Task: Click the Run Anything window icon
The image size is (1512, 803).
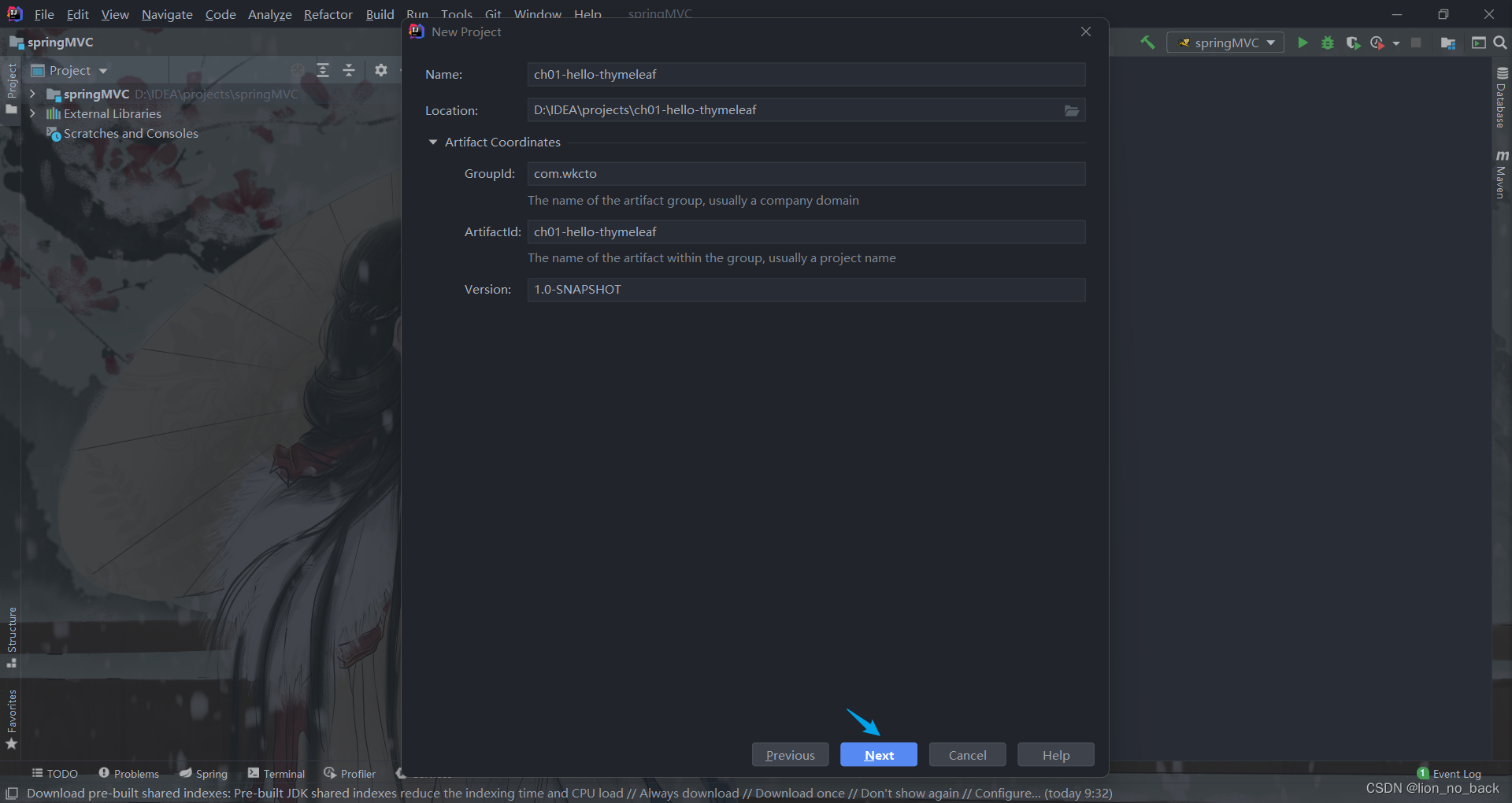Action: (x=1479, y=43)
